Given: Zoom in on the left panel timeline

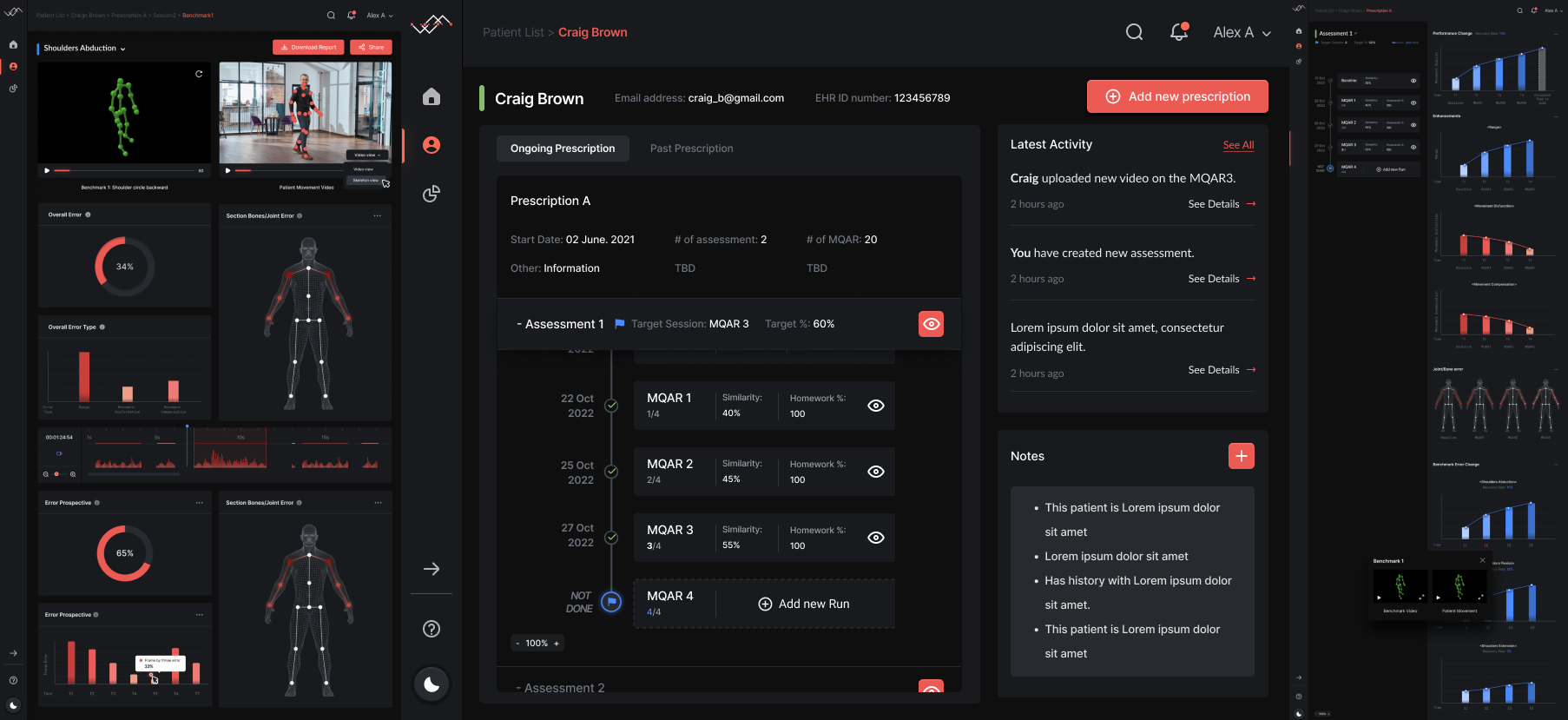Looking at the screenshot, I should [x=73, y=474].
